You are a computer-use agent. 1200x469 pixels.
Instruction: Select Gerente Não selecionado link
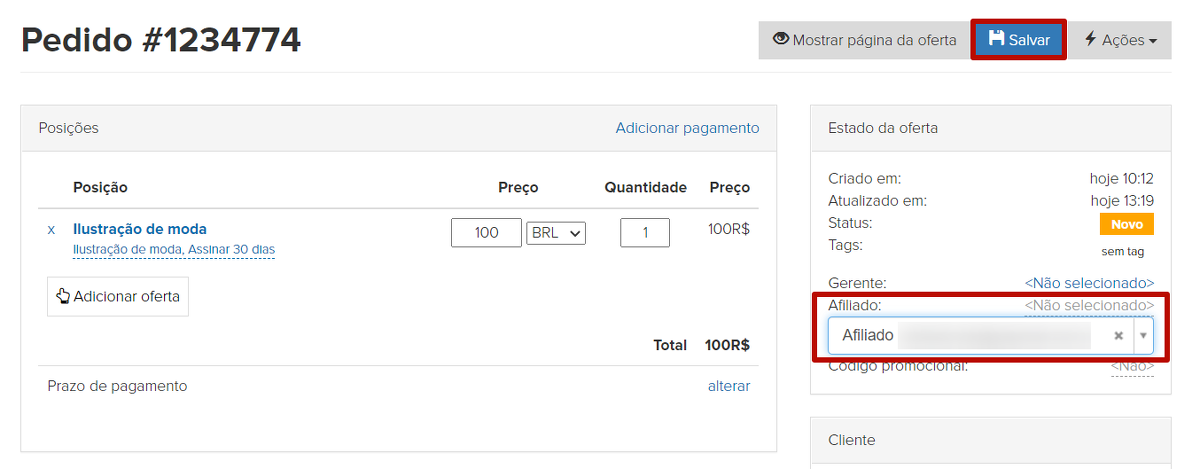click(x=1089, y=283)
